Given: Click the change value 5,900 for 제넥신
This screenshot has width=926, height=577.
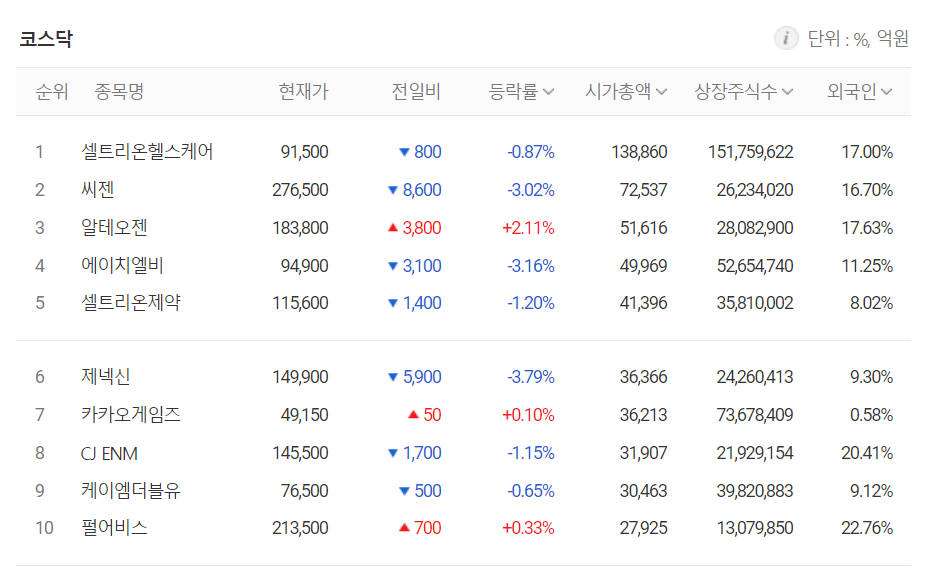Looking at the screenshot, I should pyautogui.click(x=422, y=377).
